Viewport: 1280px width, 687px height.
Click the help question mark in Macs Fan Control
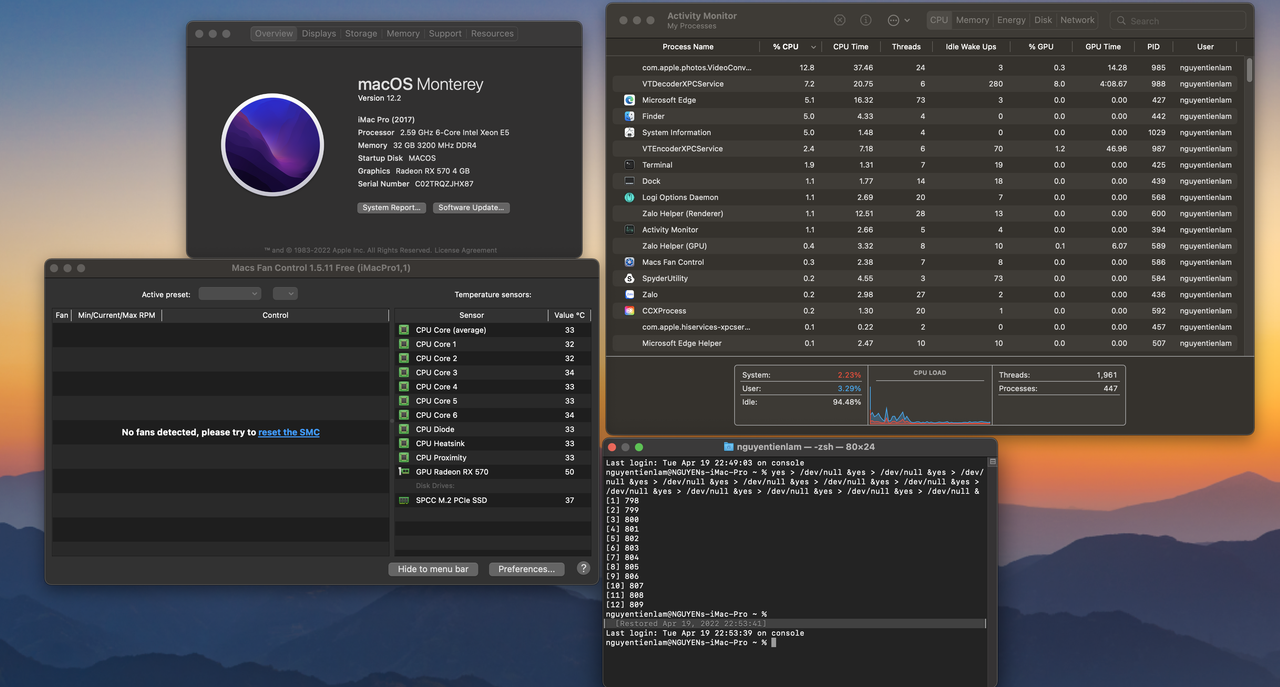pos(583,568)
